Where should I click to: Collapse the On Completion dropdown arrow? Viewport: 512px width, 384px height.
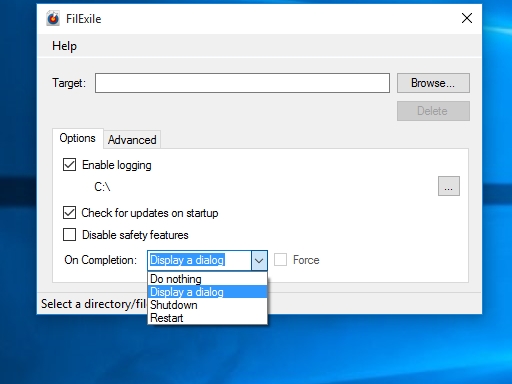click(x=259, y=260)
